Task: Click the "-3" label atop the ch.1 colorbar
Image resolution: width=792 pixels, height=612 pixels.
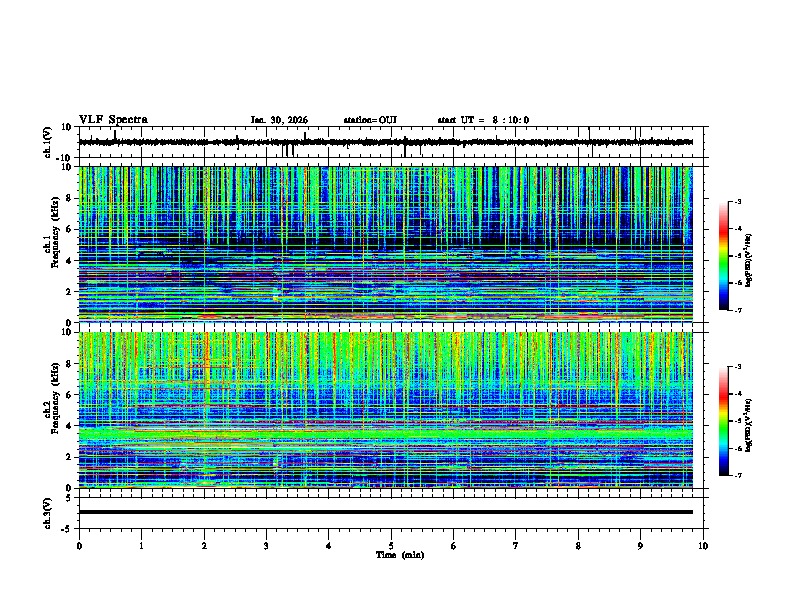Action: (x=738, y=201)
